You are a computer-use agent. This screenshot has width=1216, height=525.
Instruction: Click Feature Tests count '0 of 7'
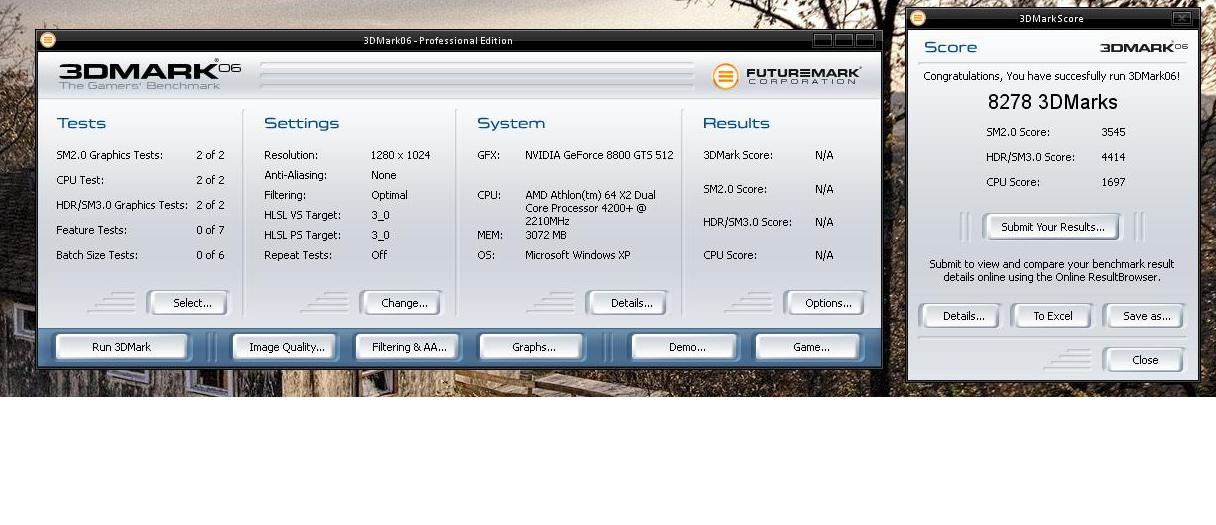point(210,230)
